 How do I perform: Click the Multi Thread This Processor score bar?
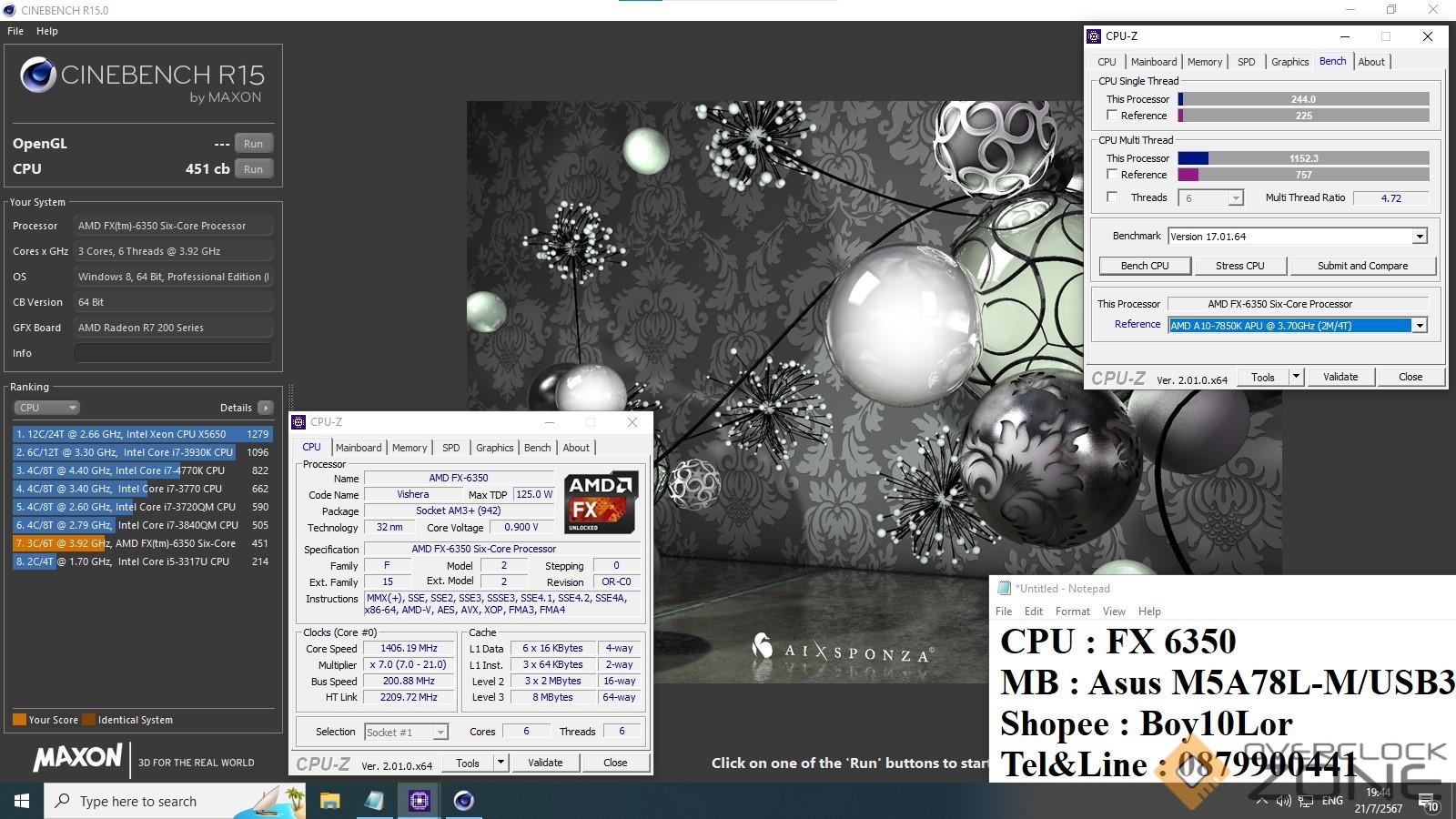(1303, 158)
